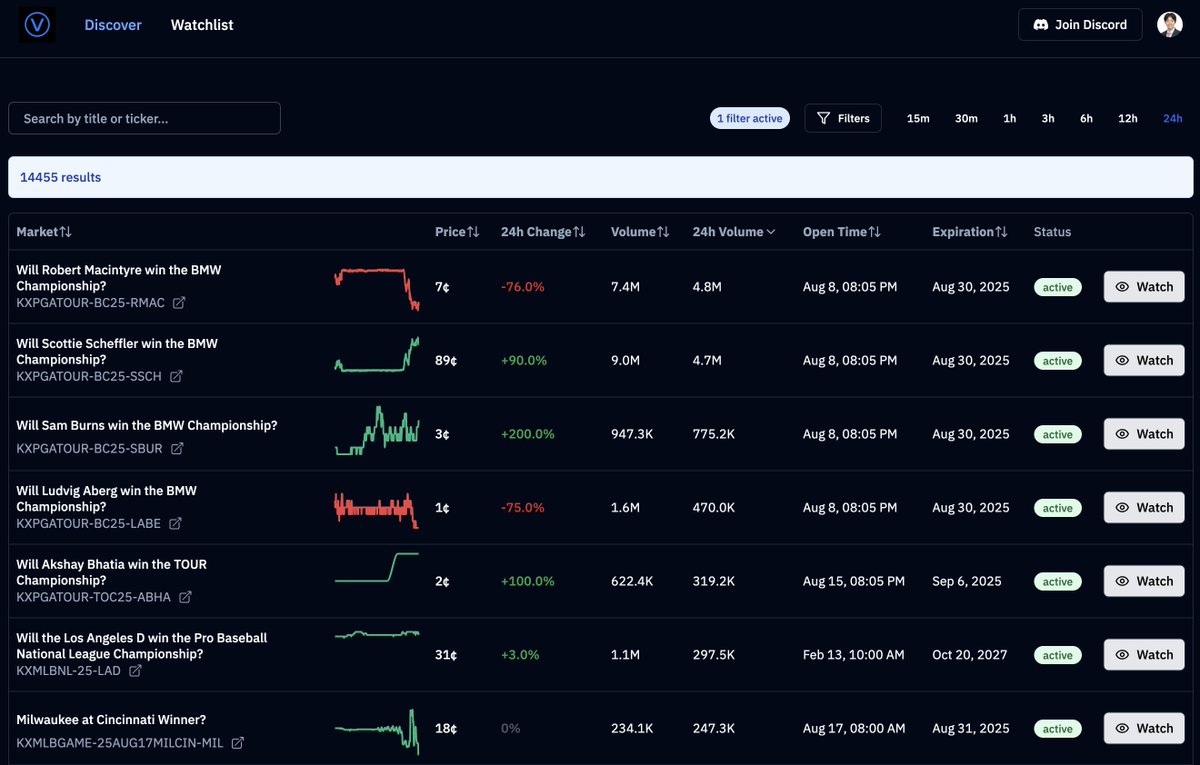Open the user profile avatar
The image size is (1200, 765).
(1169, 25)
